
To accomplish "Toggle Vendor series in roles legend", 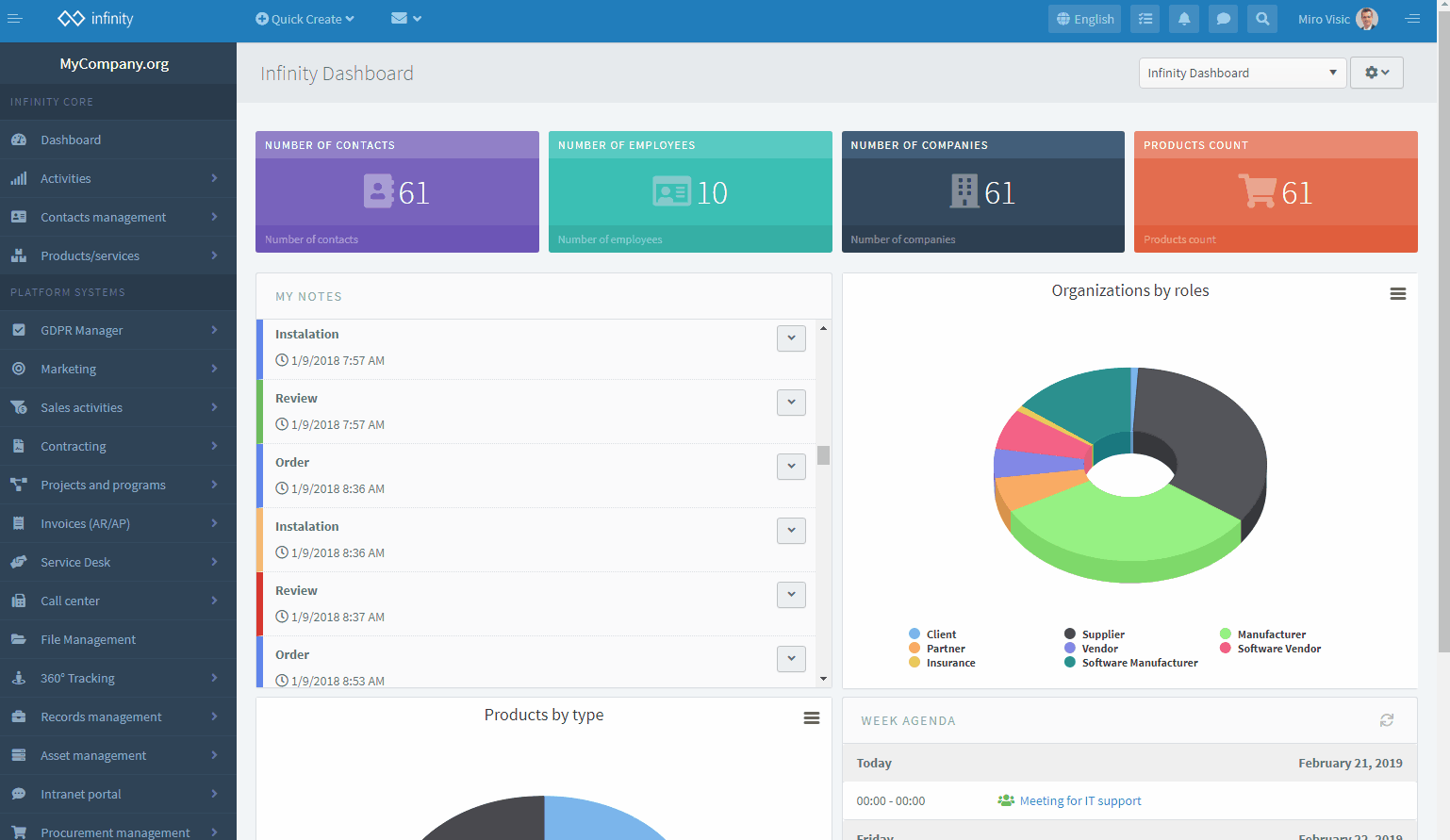I will pyautogui.click(x=1091, y=649).
